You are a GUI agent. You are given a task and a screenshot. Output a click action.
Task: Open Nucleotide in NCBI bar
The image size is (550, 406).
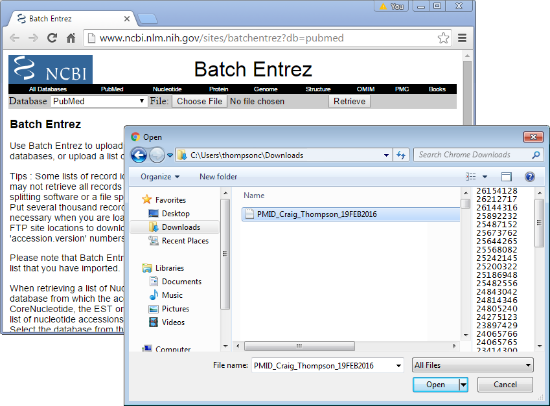pyautogui.click(x=167, y=89)
